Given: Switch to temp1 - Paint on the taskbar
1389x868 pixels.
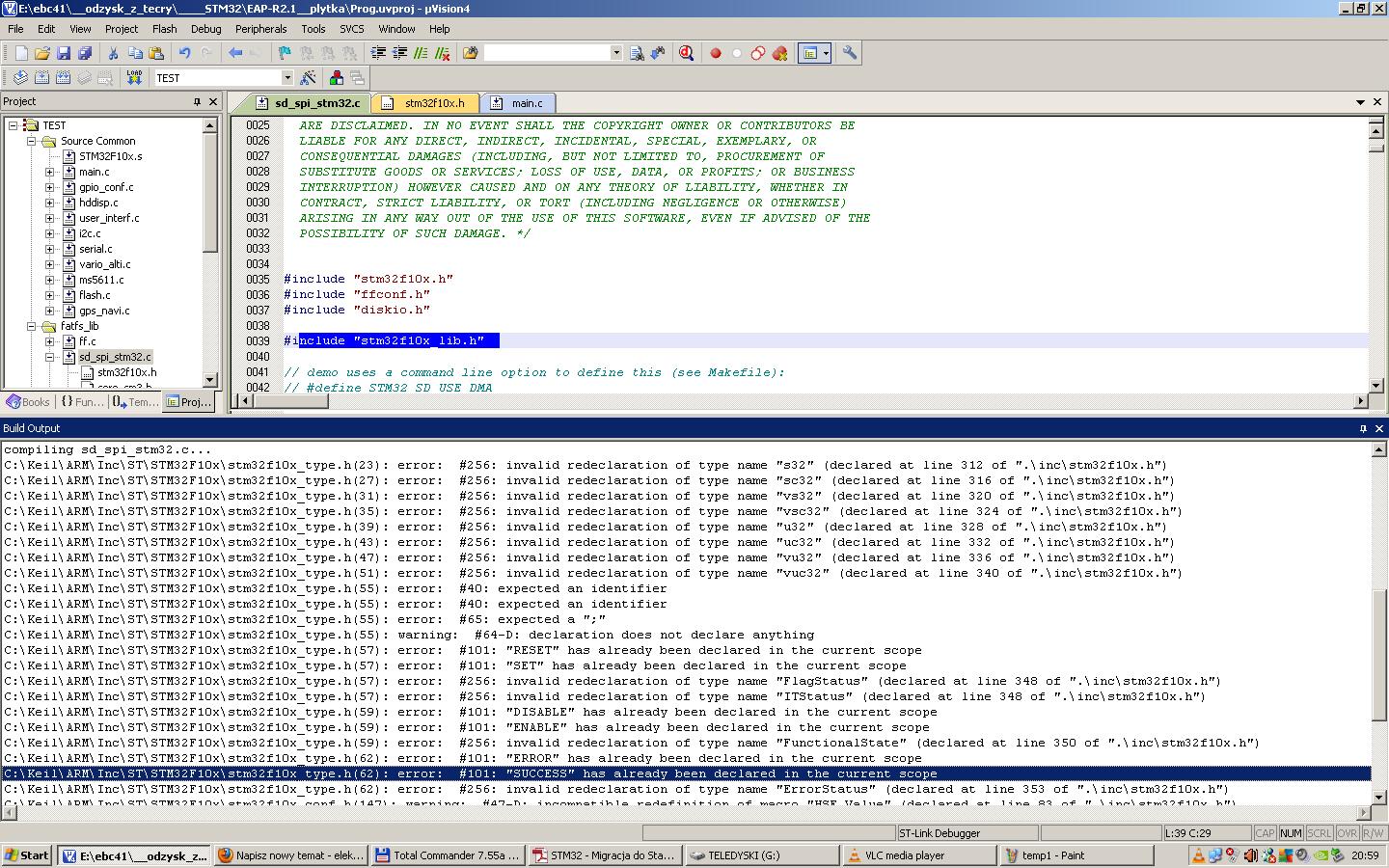Looking at the screenshot, I should point(1076,855).
